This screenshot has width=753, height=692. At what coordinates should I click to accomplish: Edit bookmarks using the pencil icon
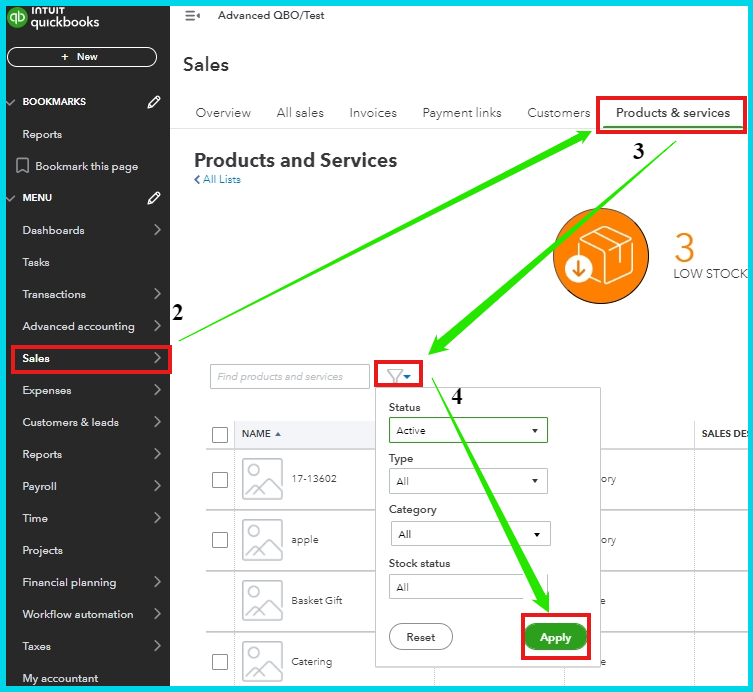coord(154,102)
